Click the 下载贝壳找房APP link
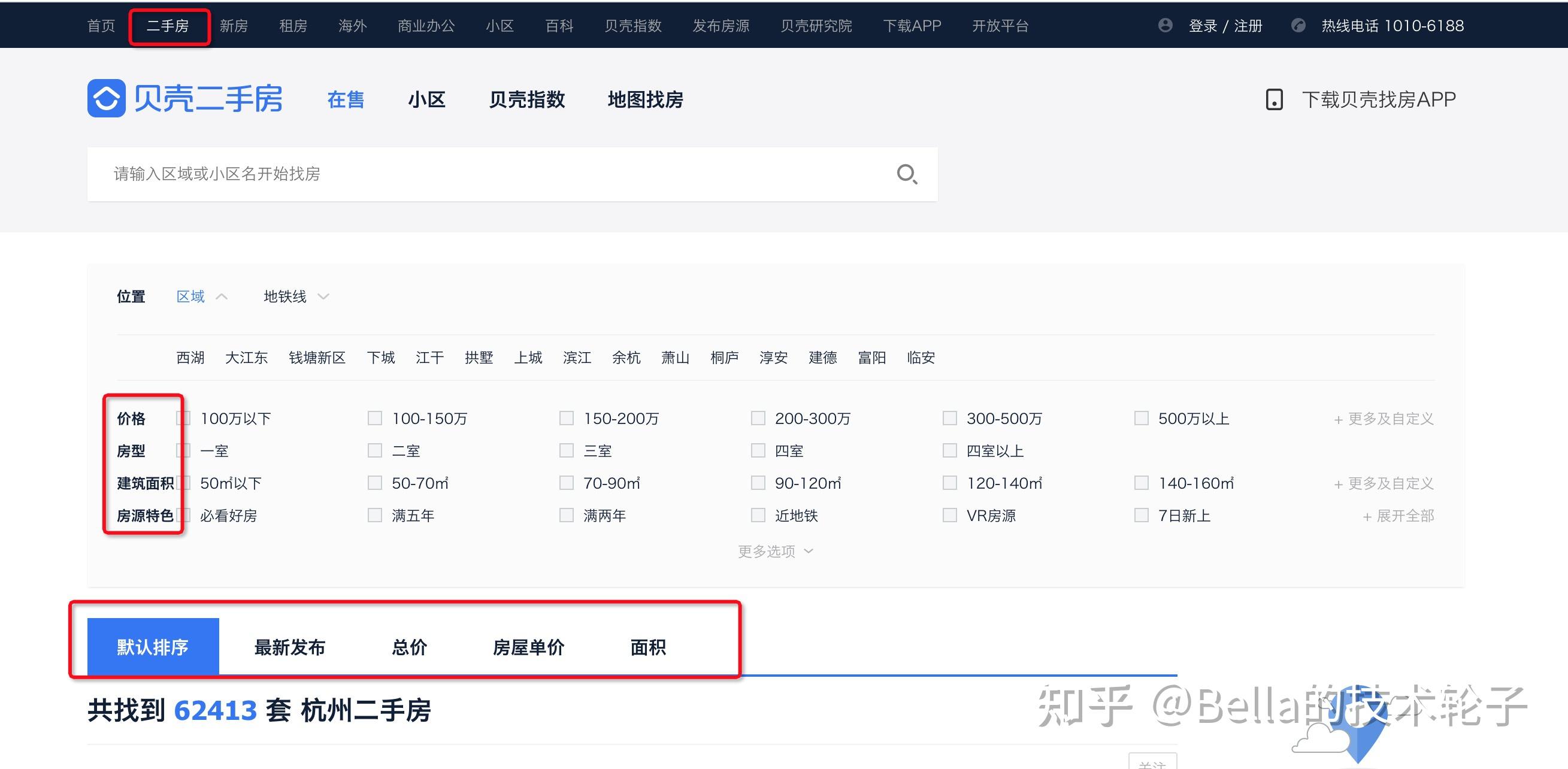 coord(1379,99)
